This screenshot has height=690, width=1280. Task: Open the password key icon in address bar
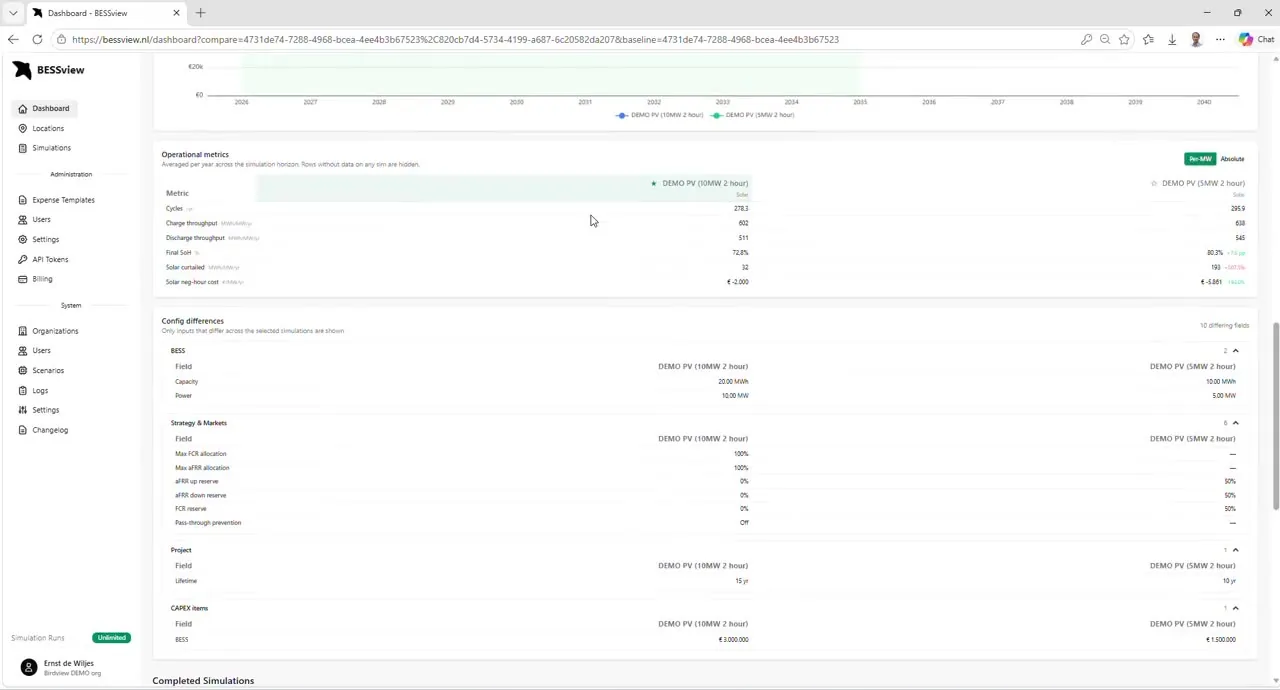tap(1086, 39)
